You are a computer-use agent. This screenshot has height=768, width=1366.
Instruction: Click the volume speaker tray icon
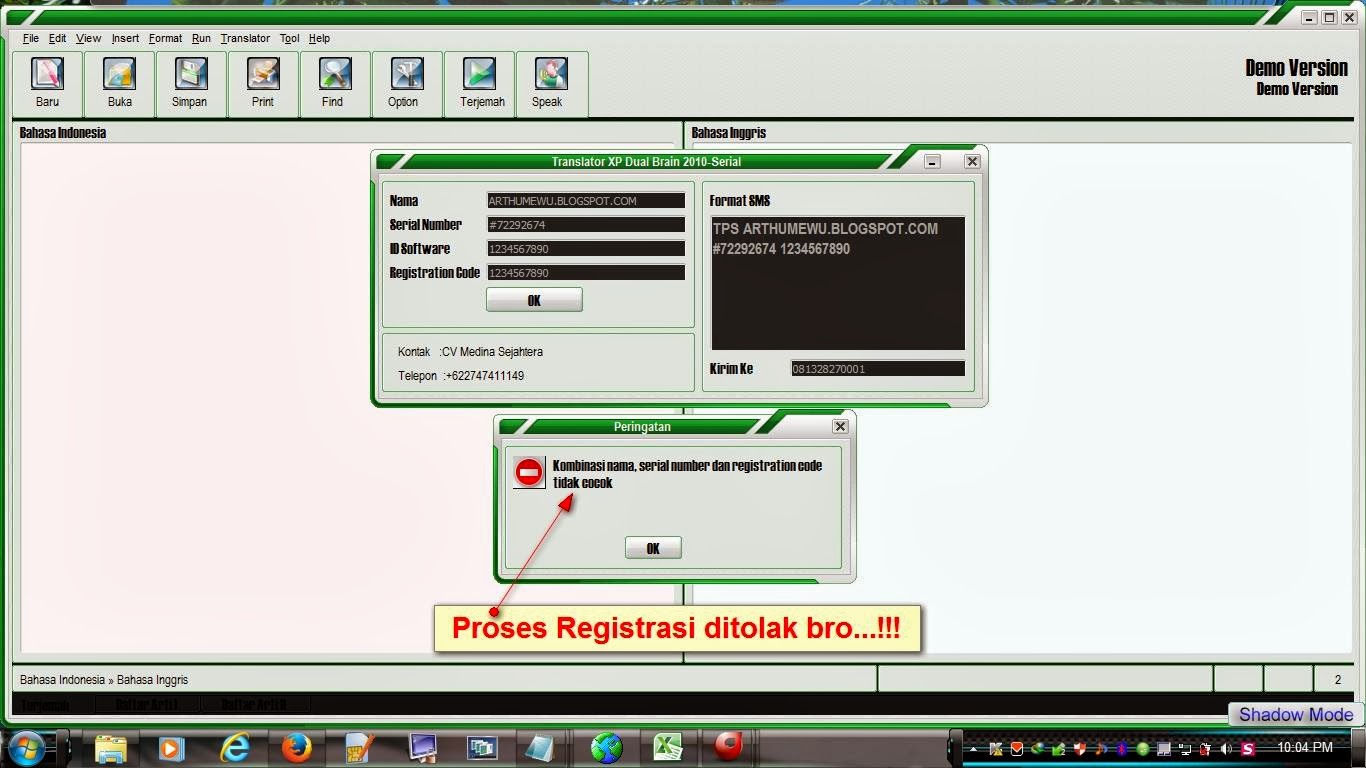pyautogui.click(x=1227, y=749)
